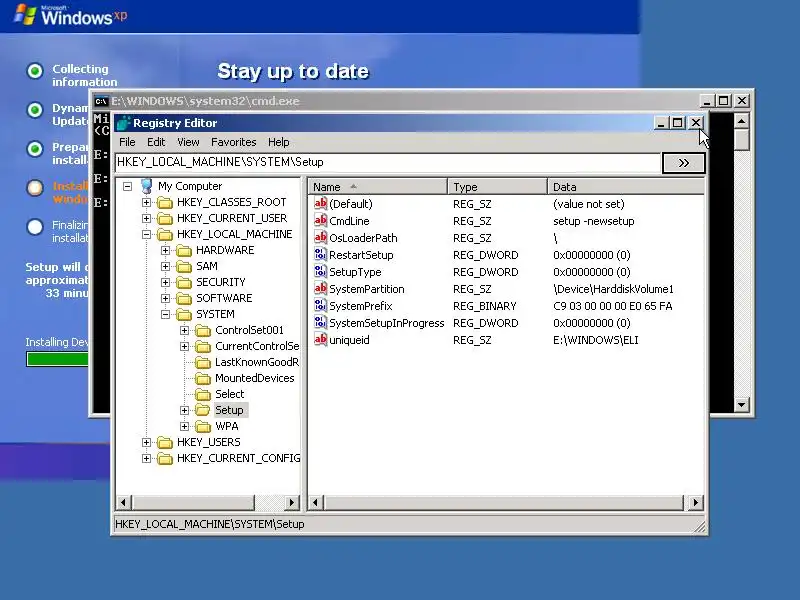
Task: Click the RestartSetup DWORD value icon
Action: click(x=320, y=255)
